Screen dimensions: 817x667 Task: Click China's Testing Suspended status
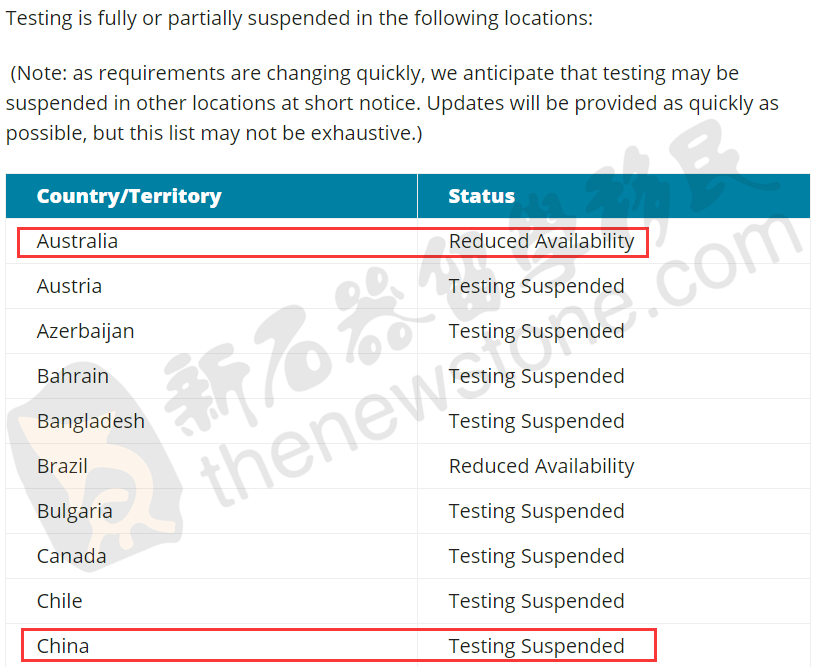[x=536, y=647]
